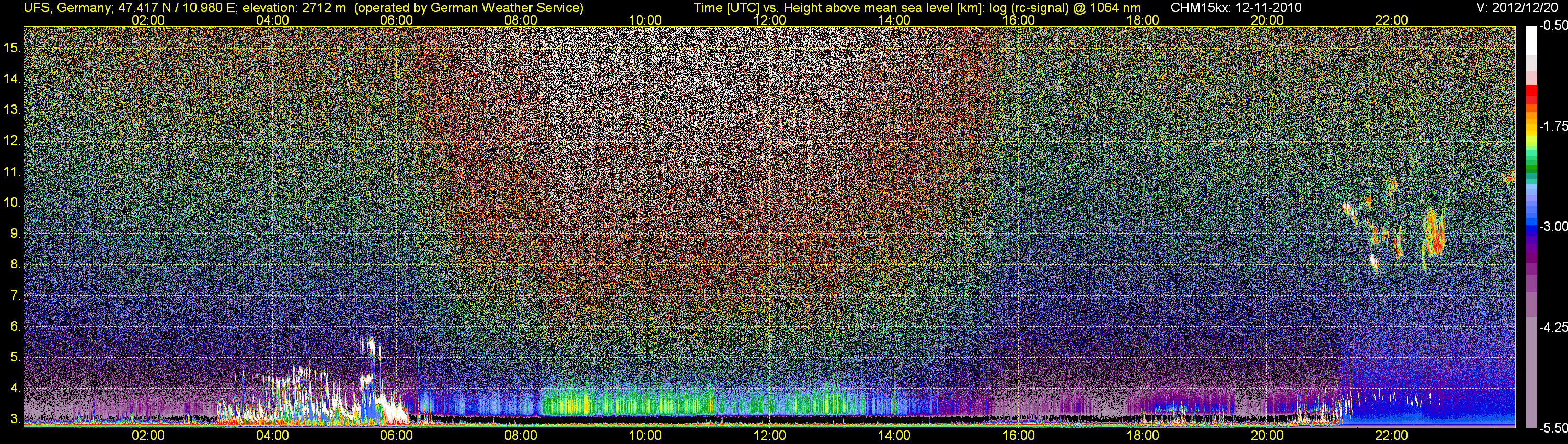Click the '14:00' label on the bottom time axis
Viewport: 1568px width, 444px height.
tap(894, 436)
